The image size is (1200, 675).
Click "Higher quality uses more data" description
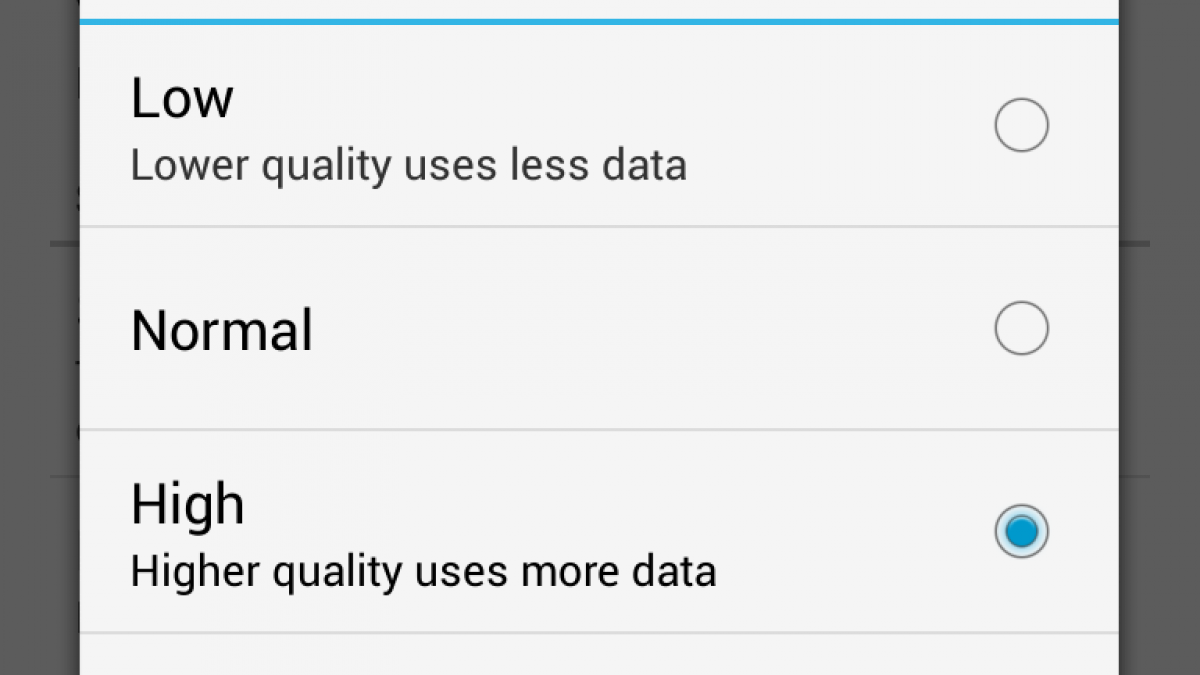(x=423, y=571)
